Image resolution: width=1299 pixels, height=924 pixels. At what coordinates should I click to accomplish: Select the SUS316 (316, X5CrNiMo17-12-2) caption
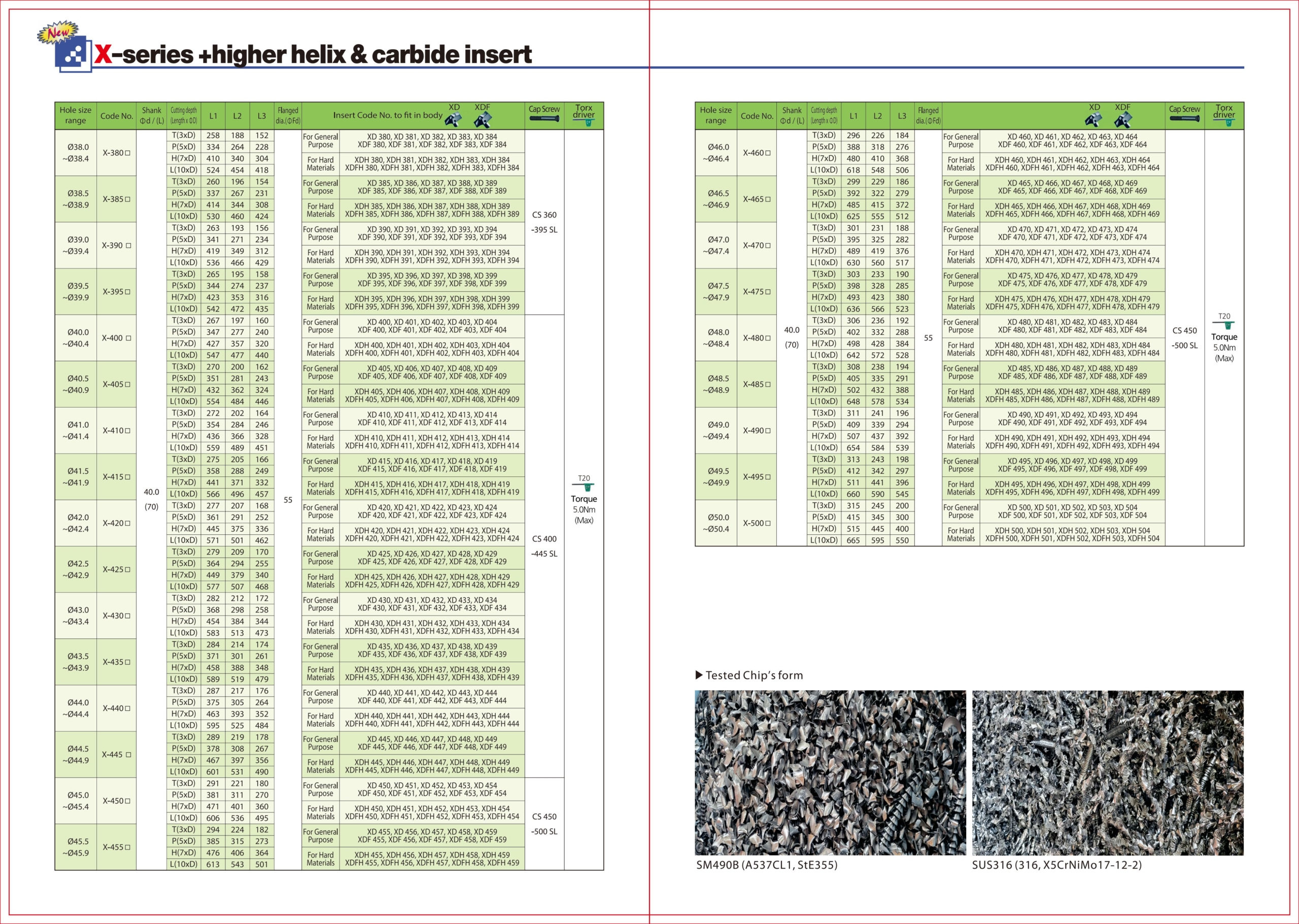(x=1056, y=865)
